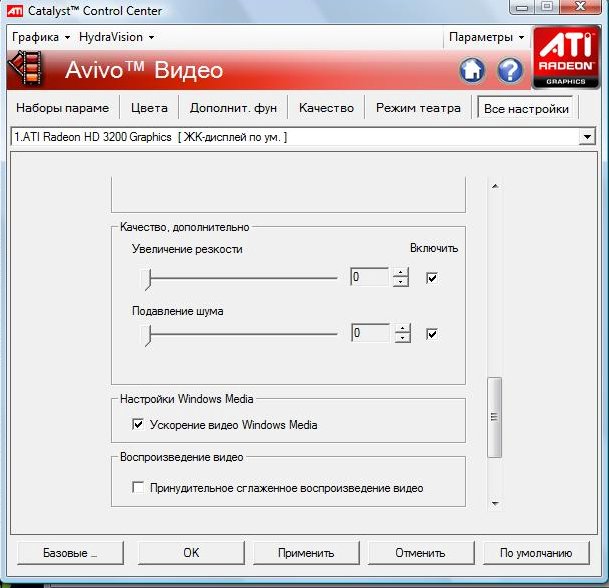Click the Применить button
Image resolution: width=609 pixels, height=588 pixels.
(306, 553)
